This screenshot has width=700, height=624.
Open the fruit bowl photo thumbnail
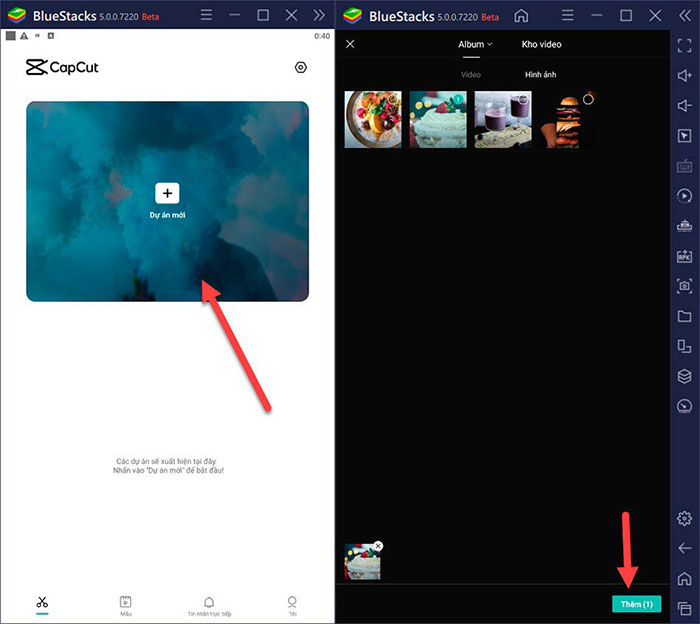(373, 119)
